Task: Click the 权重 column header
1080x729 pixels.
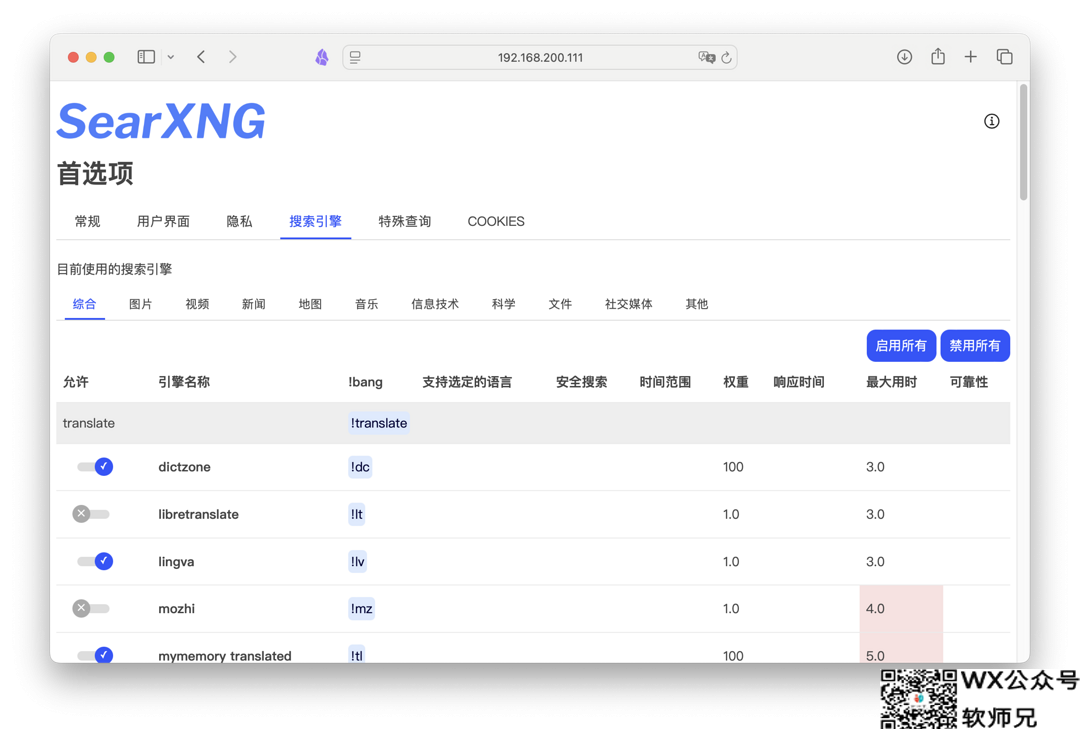Action: [736, 382]
